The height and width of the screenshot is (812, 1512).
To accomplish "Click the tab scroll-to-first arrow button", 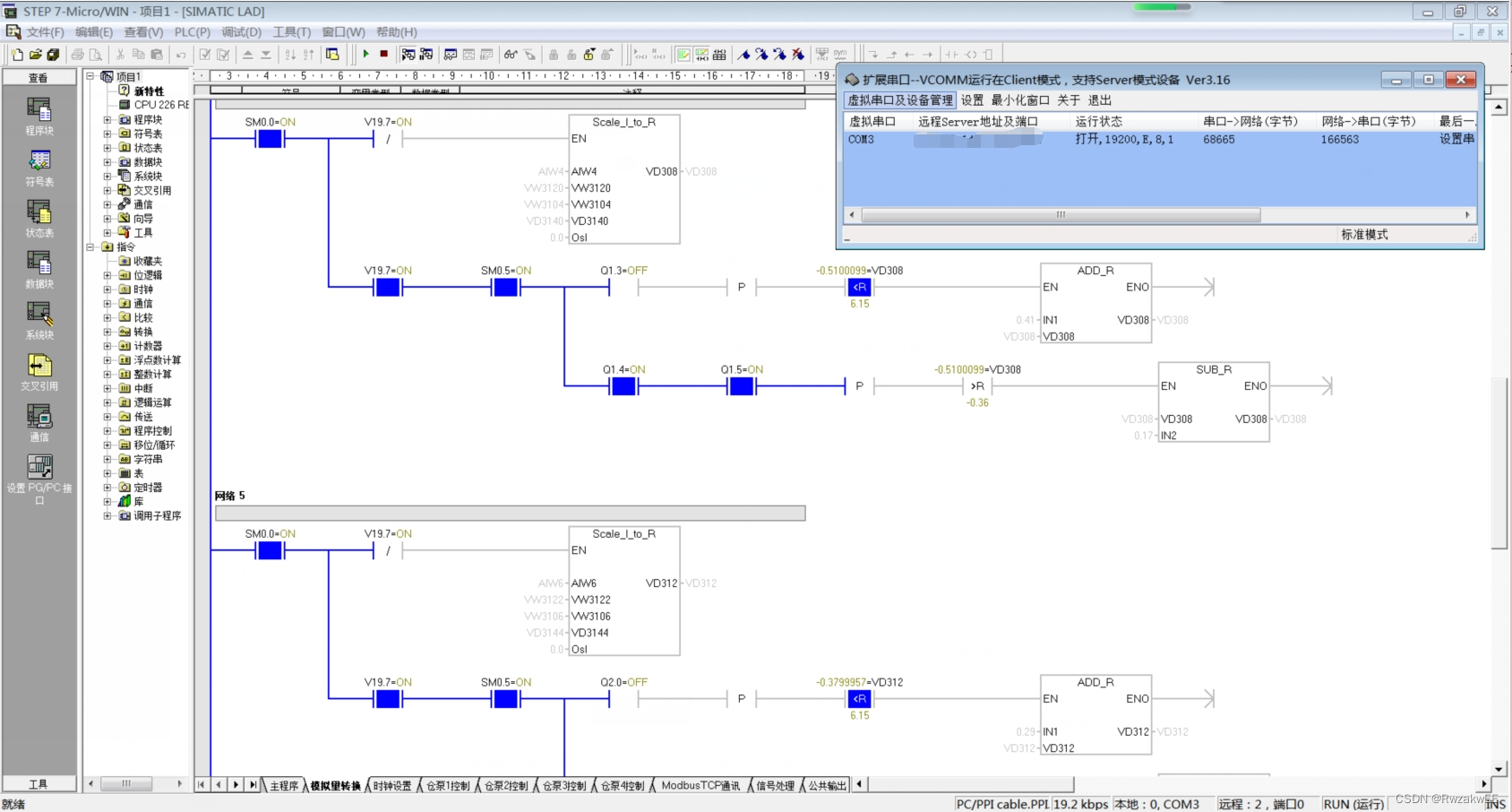I will click(201, 785).
